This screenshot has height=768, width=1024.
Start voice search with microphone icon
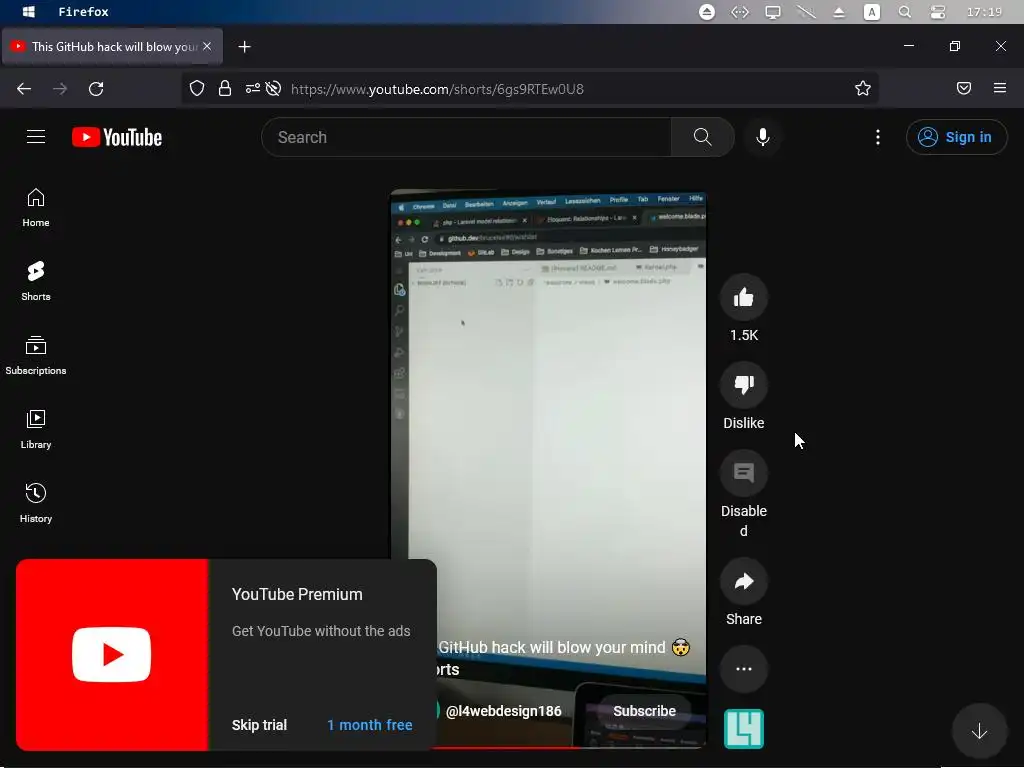[763, 137]
